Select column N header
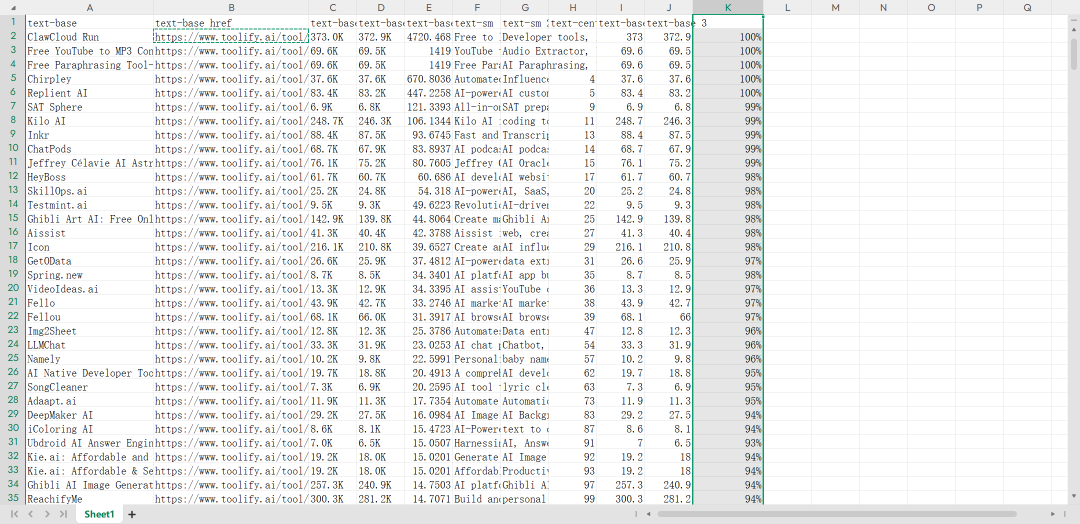1080x524 pixels. (x=883, y=8)
